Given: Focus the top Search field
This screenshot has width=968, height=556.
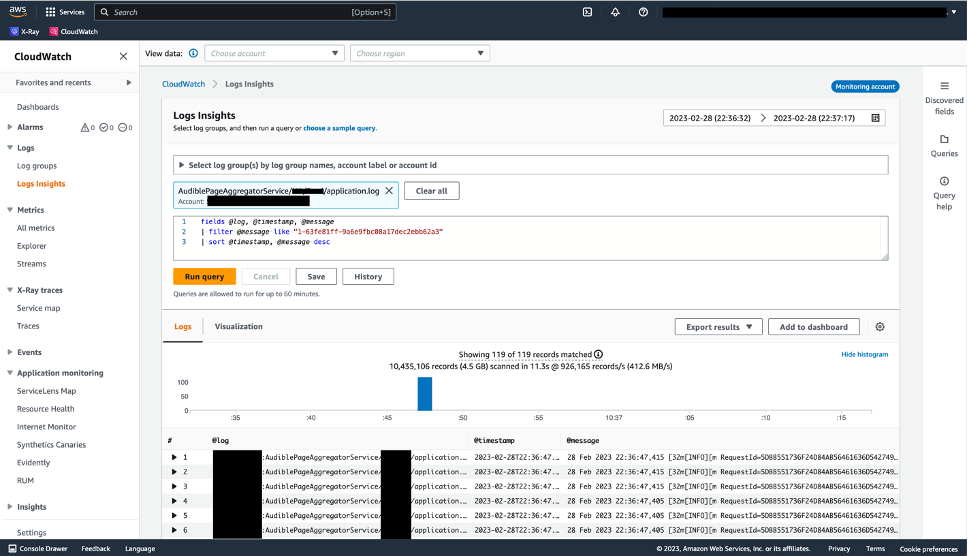Looking at the screenshot, I should [x=245, y=12].
